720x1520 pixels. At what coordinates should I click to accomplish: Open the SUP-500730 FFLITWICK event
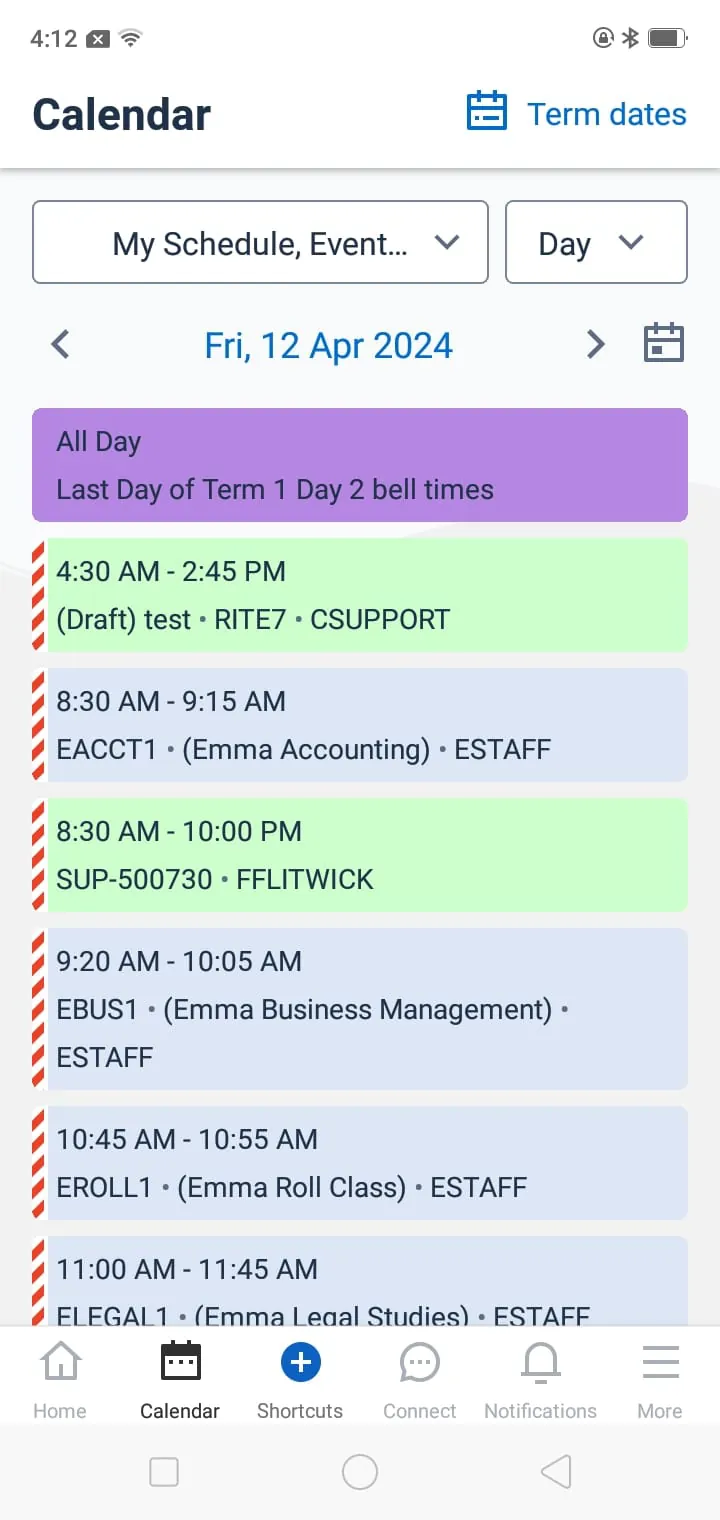pyautogui.click(x=366, y=855)
